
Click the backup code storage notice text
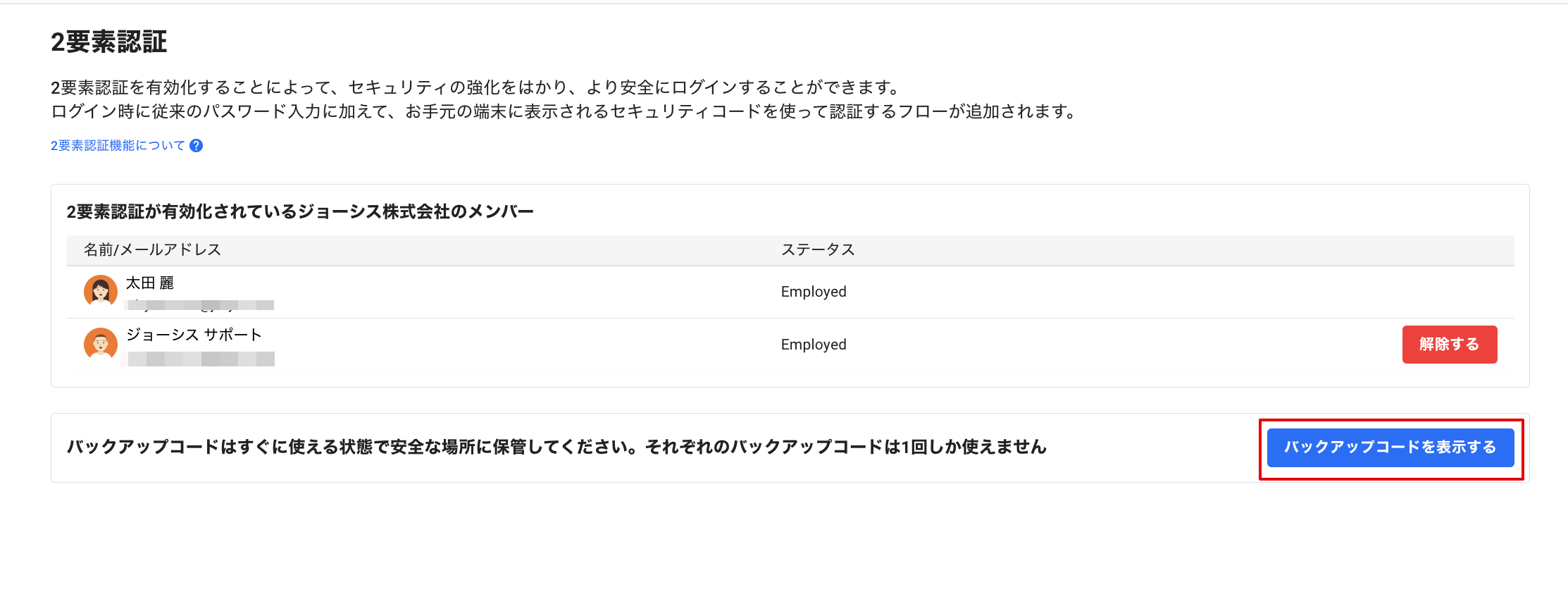556,447
